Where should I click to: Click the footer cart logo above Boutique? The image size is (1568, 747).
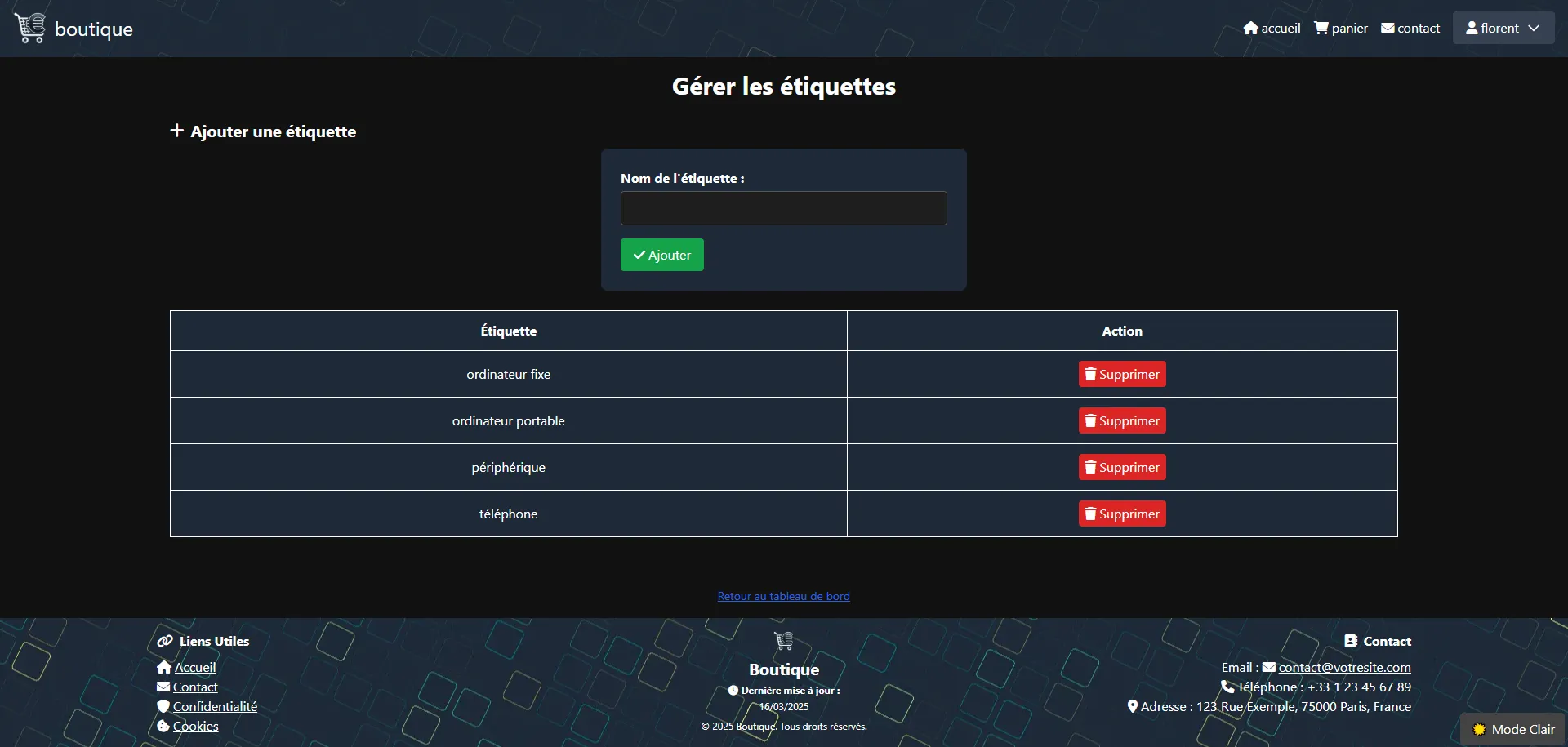click(x=783, y=641)
